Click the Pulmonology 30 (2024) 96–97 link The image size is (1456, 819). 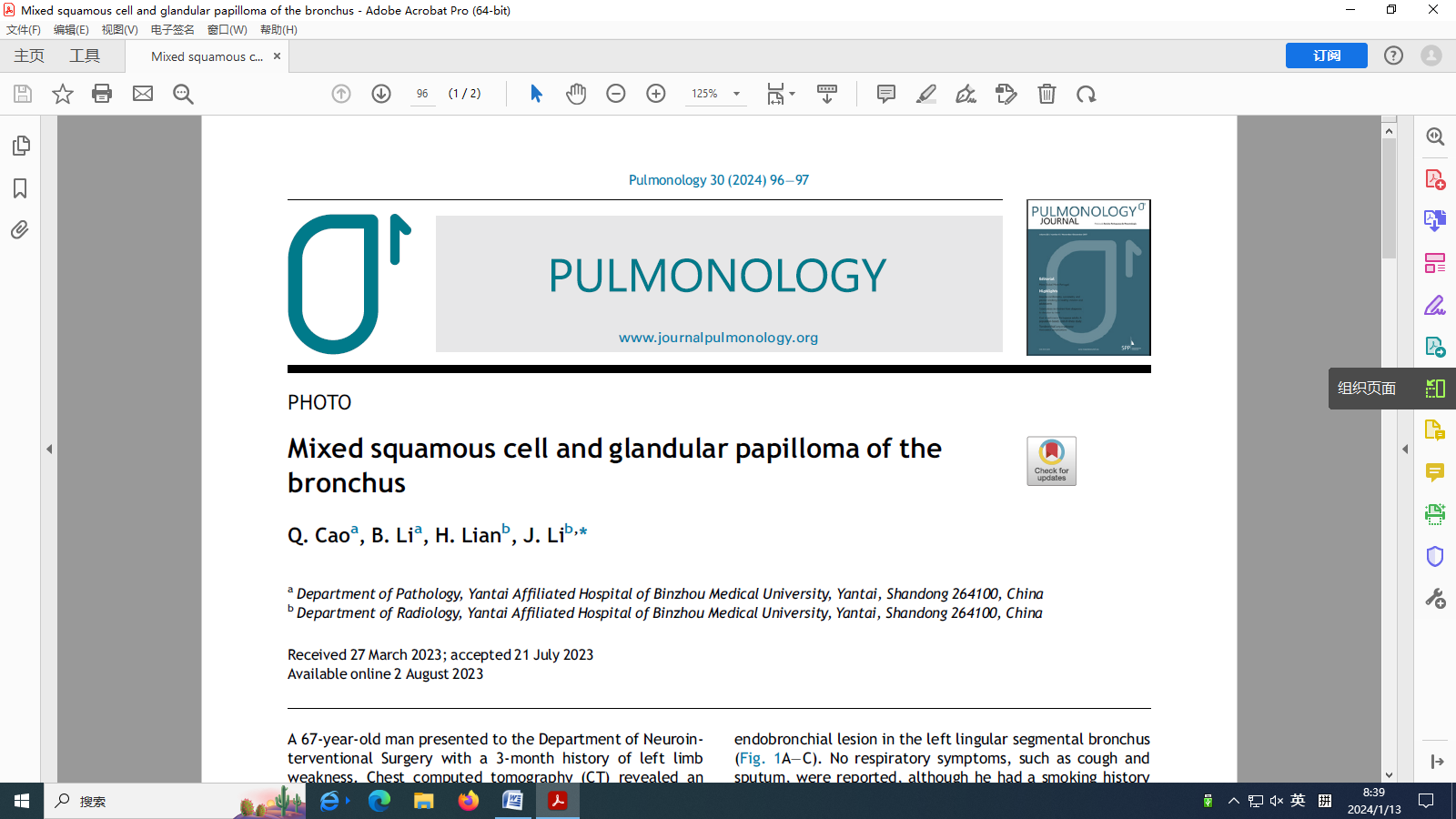tap(719, 180)
